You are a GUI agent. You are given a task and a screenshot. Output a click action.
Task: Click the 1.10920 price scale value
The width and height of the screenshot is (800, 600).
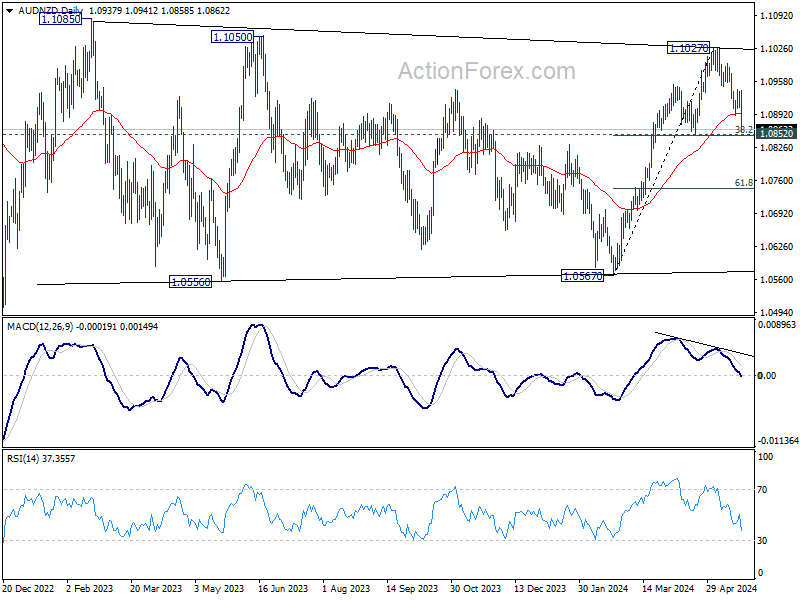776,16
